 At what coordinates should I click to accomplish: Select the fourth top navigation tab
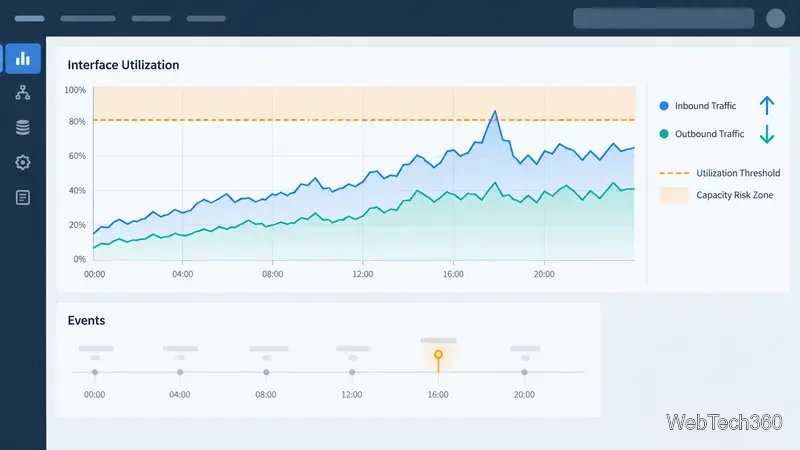(x=206, y=18)
